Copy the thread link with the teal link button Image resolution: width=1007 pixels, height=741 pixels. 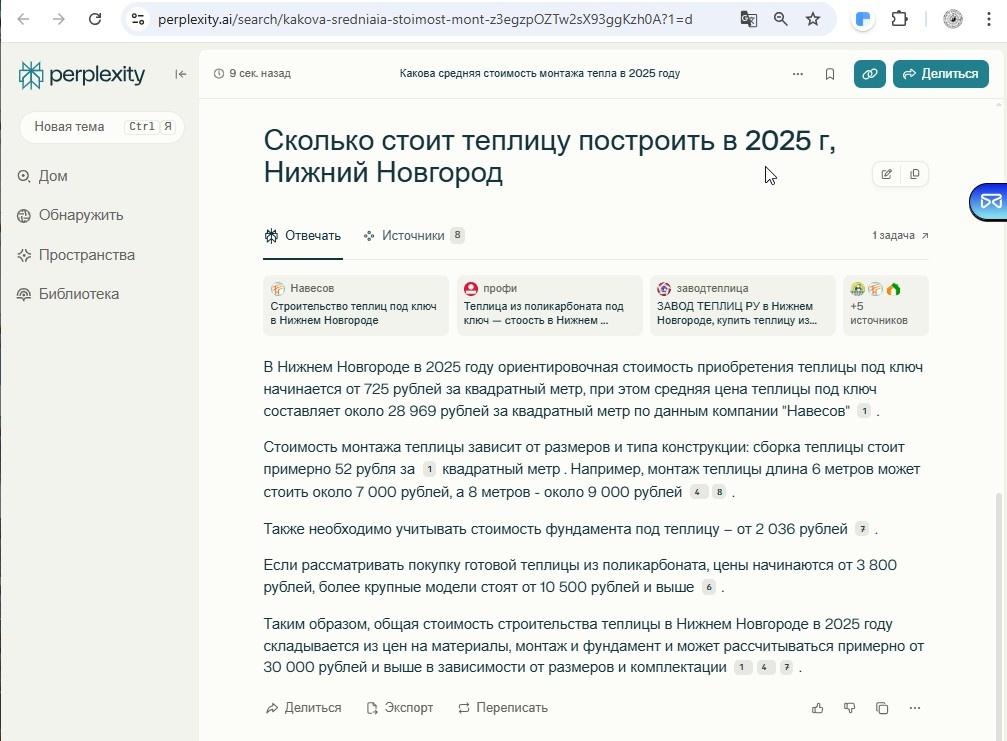[870, 74]
